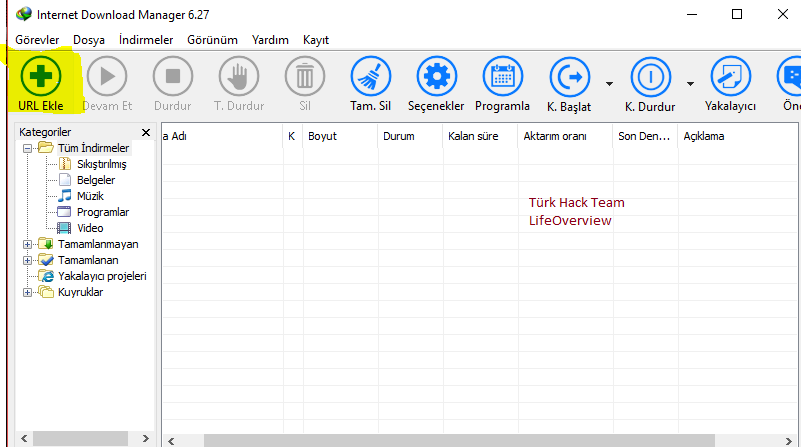Select the Programlar category
The height and width of the screenshot is (447, 801).
coord(103,212)
